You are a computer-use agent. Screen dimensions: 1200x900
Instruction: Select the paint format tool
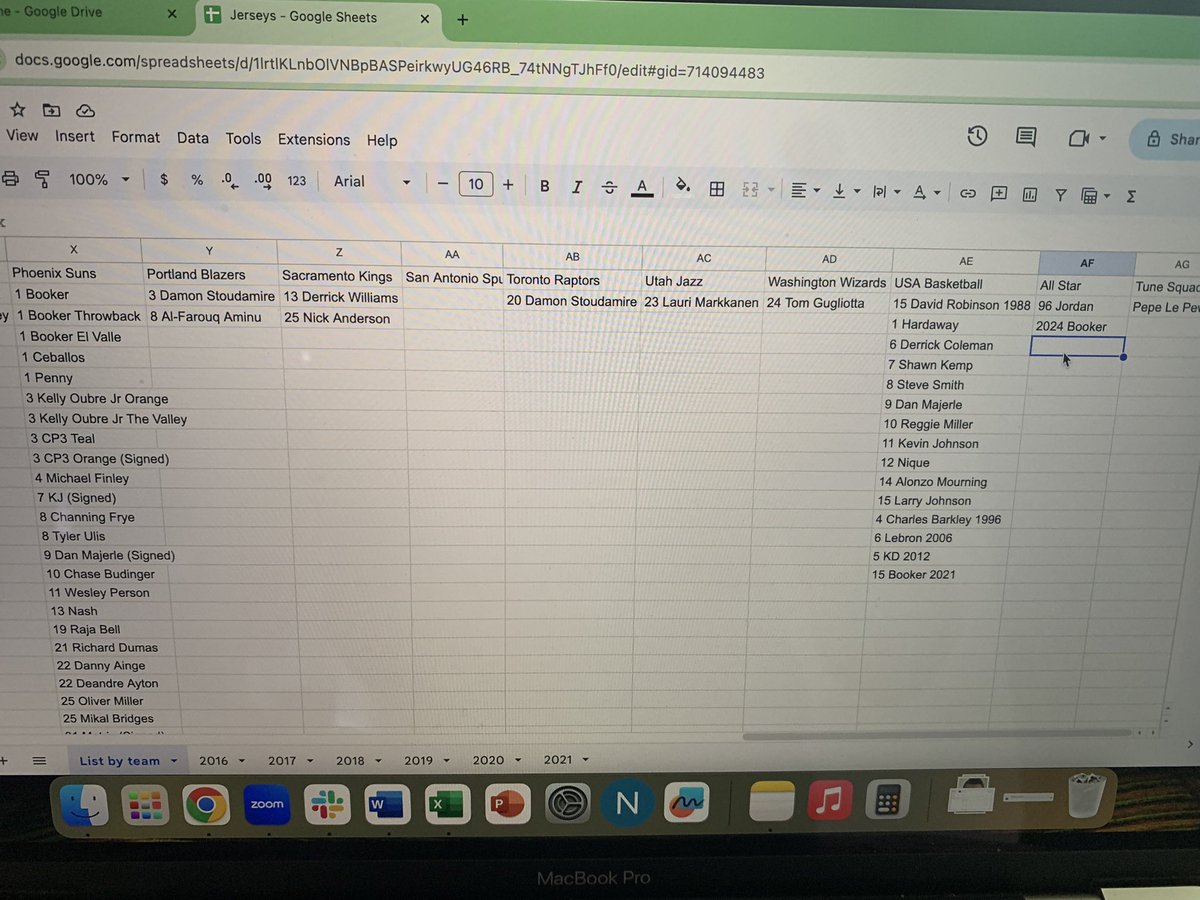42,179
